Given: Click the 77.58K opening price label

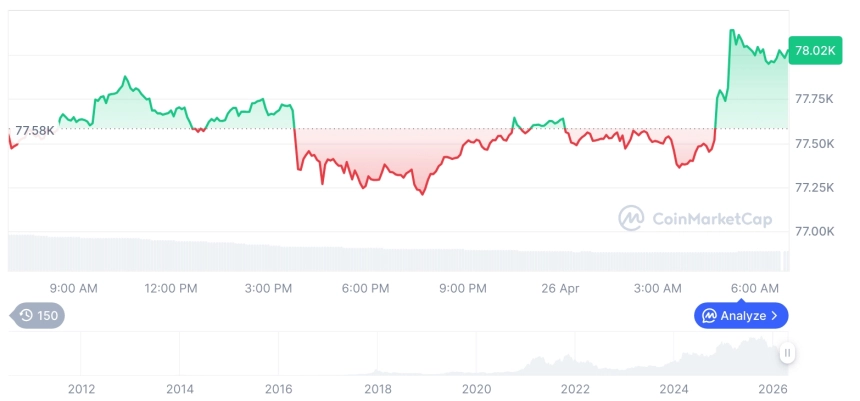Looking at the screenshot, I should 35,129.
